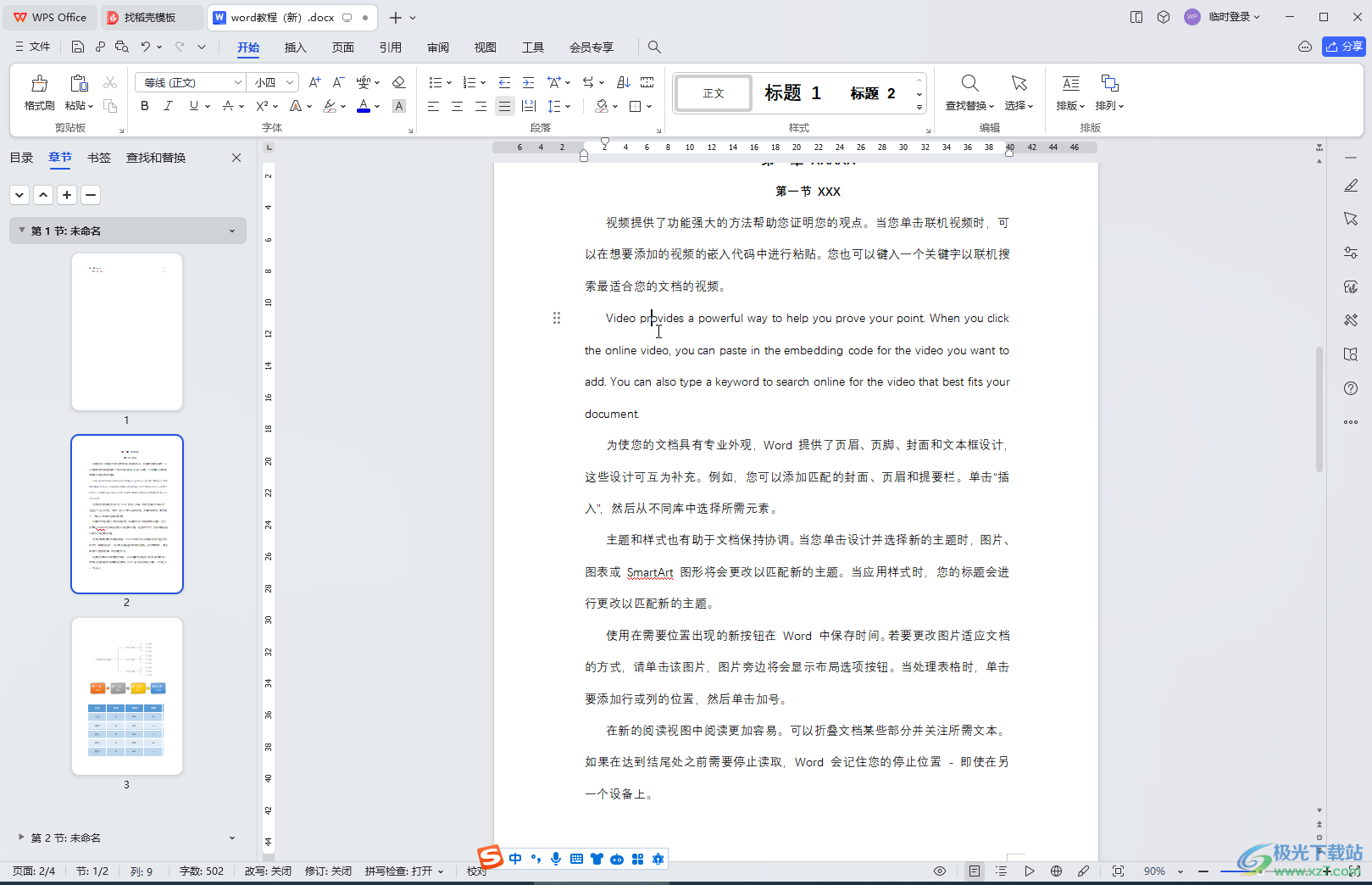Open line spacing options

point(554,106)
